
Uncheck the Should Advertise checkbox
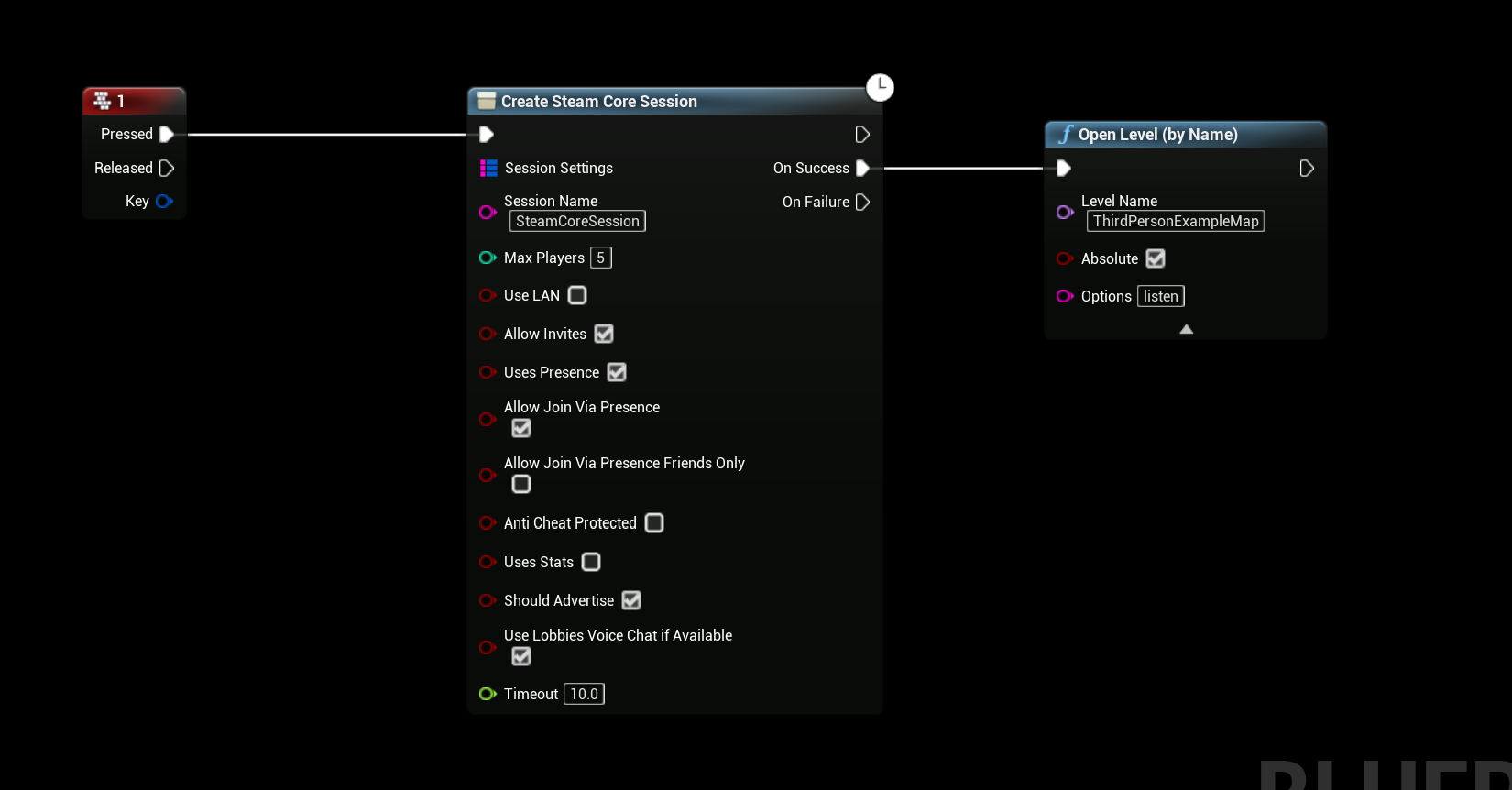(x=631, y=601)
